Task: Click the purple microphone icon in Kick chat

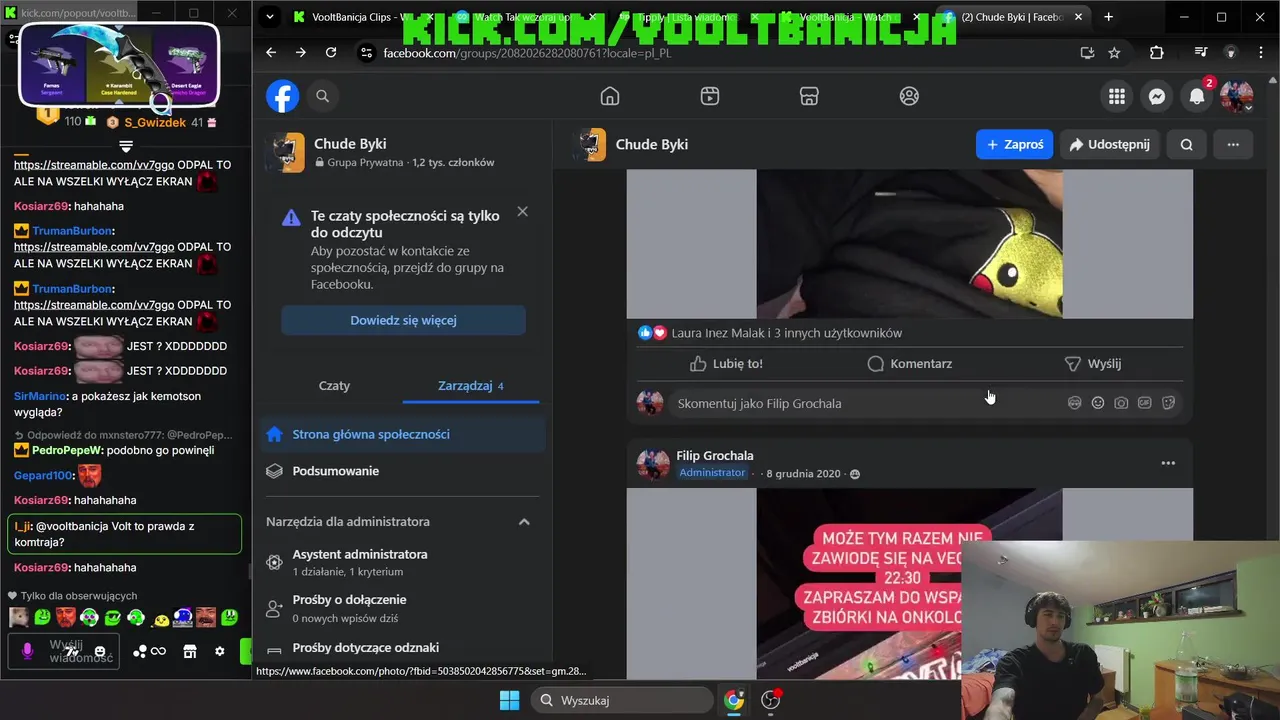Action: [28, 651]
